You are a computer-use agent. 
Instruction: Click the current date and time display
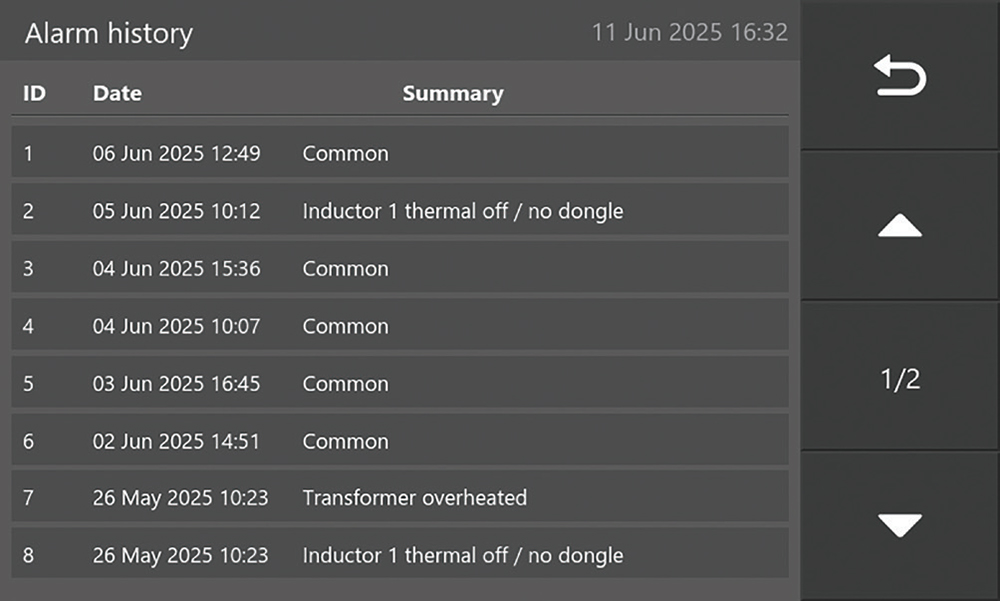[x=689, y=32]
